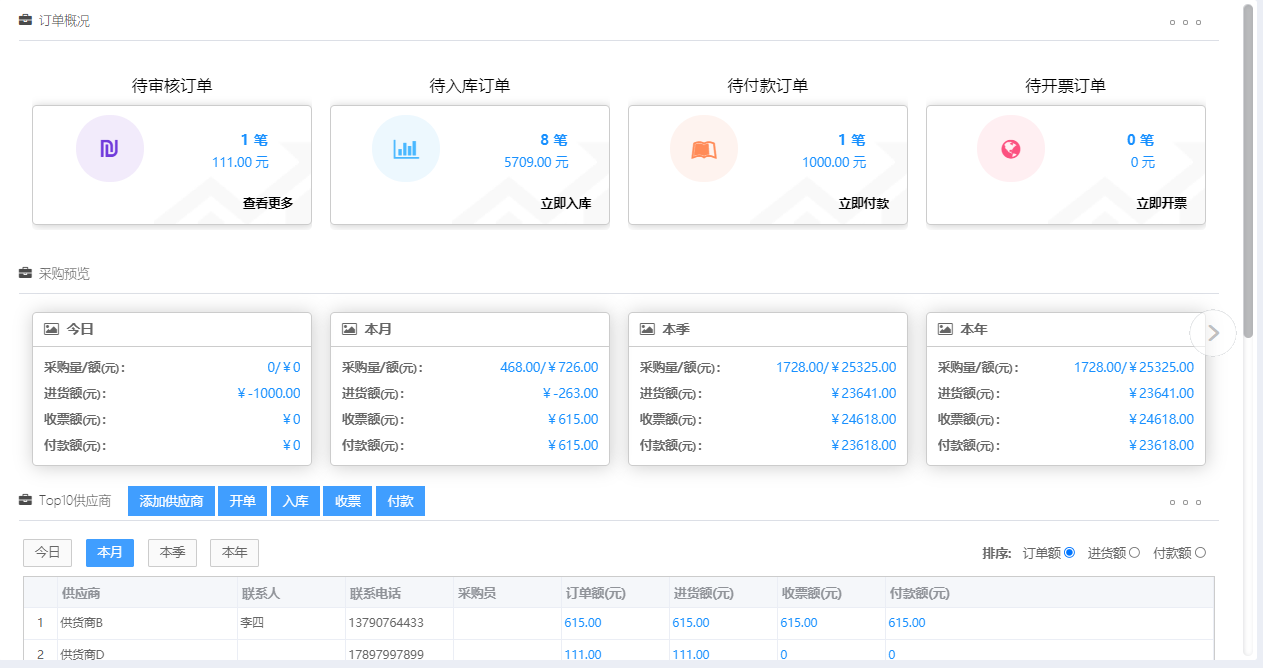Click the pink globe icon in 待开票订单 card
This screenshot has height=668, width=1263.
(x=1011, y=149)
